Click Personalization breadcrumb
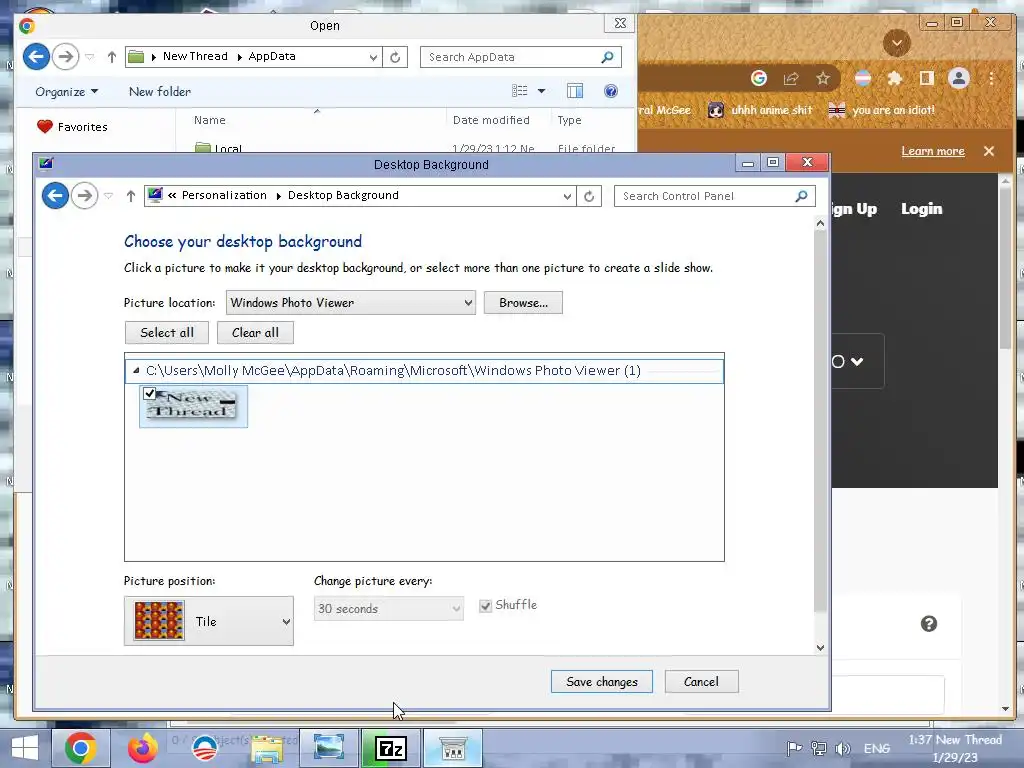The height and width of the screenshot is (768, 1024). coord(224,195)
